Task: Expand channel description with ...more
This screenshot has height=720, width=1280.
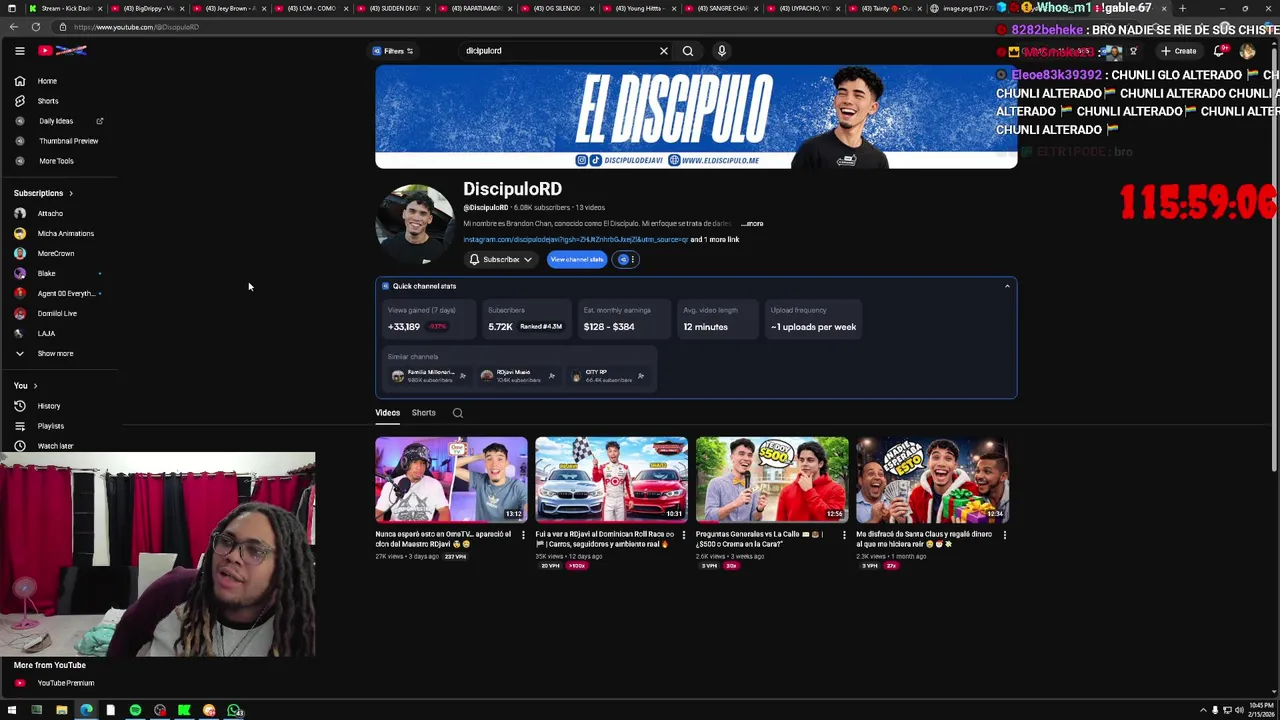Action: pyautogui.click(x=752, y=224)
